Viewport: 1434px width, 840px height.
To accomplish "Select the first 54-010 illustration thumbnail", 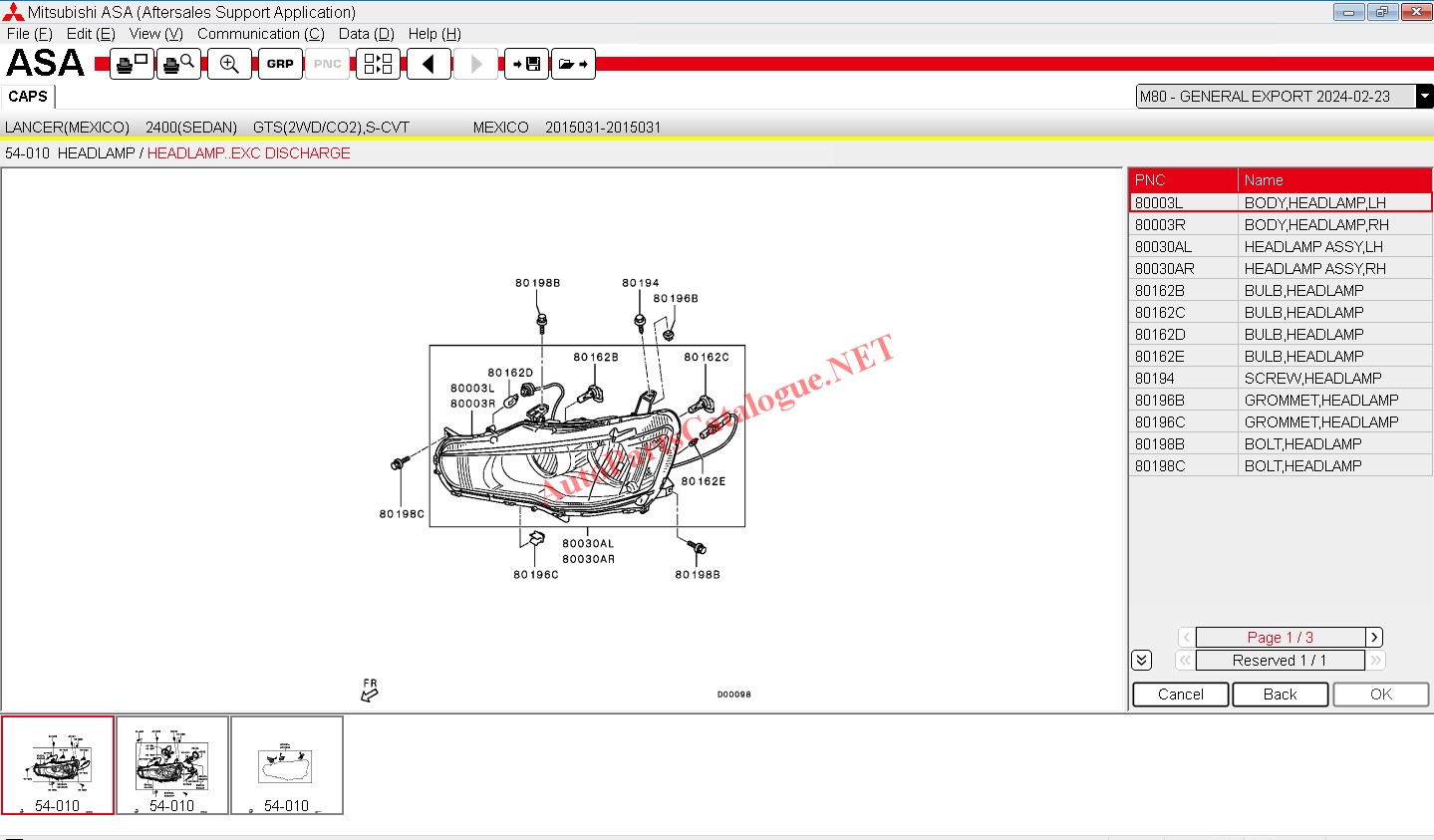I will tap(58, 765).
